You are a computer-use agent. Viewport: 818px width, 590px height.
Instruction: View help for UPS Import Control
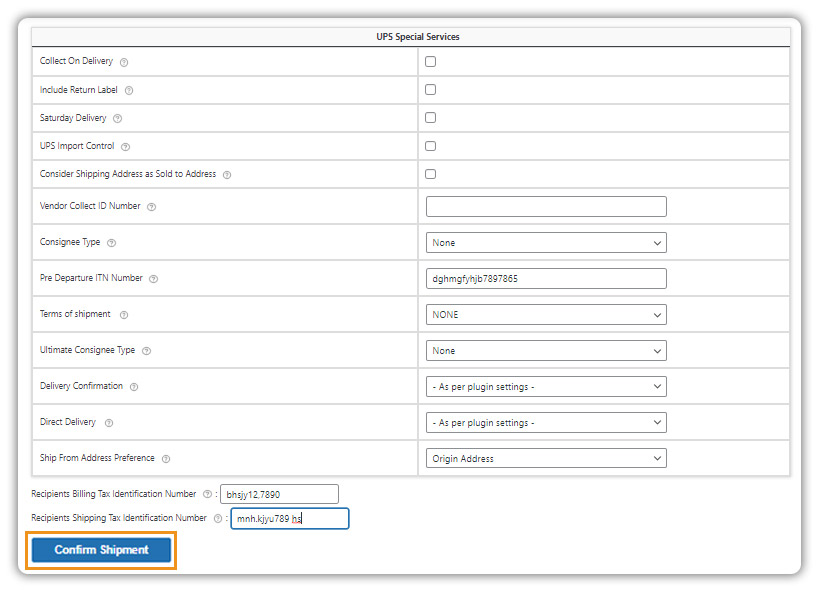point(125,147)
